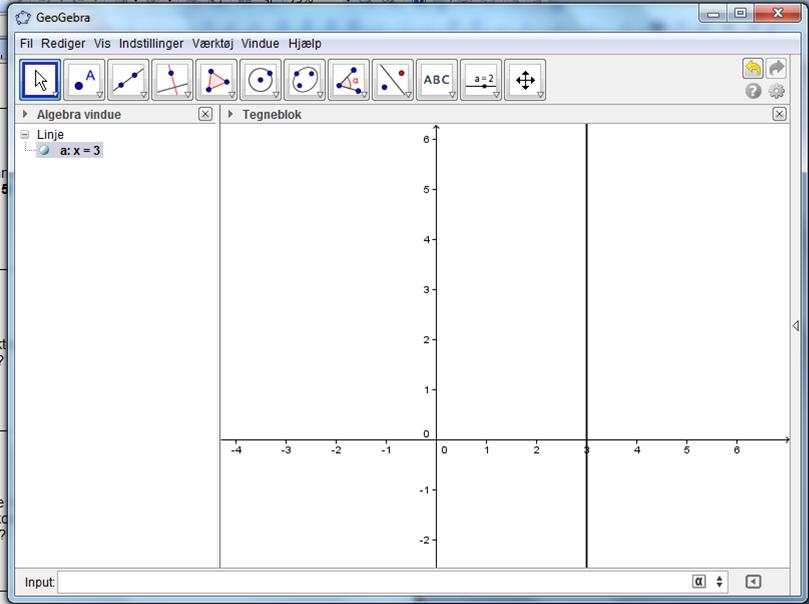Screen dimensions: 809x604
Task: Open the Indstillinger menu
Action: 151,44
